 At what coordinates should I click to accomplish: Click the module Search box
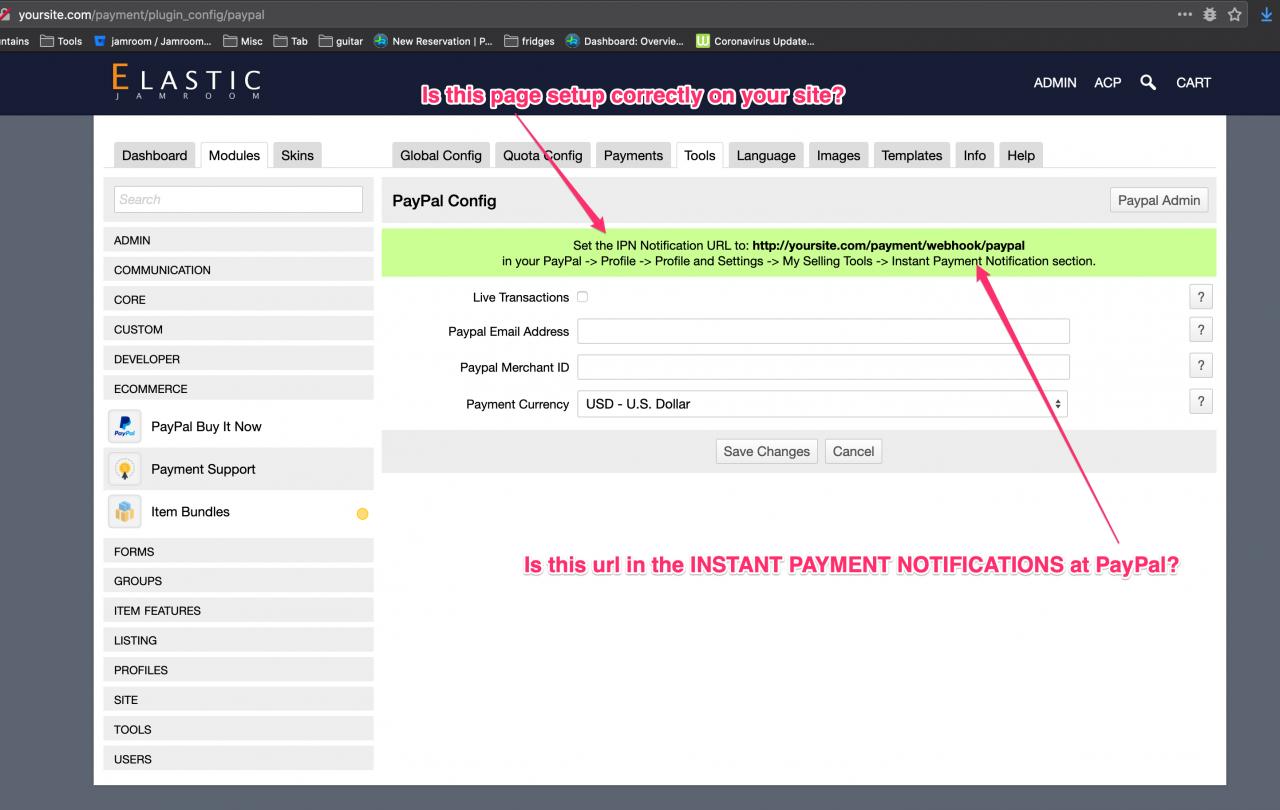[238, 199]
